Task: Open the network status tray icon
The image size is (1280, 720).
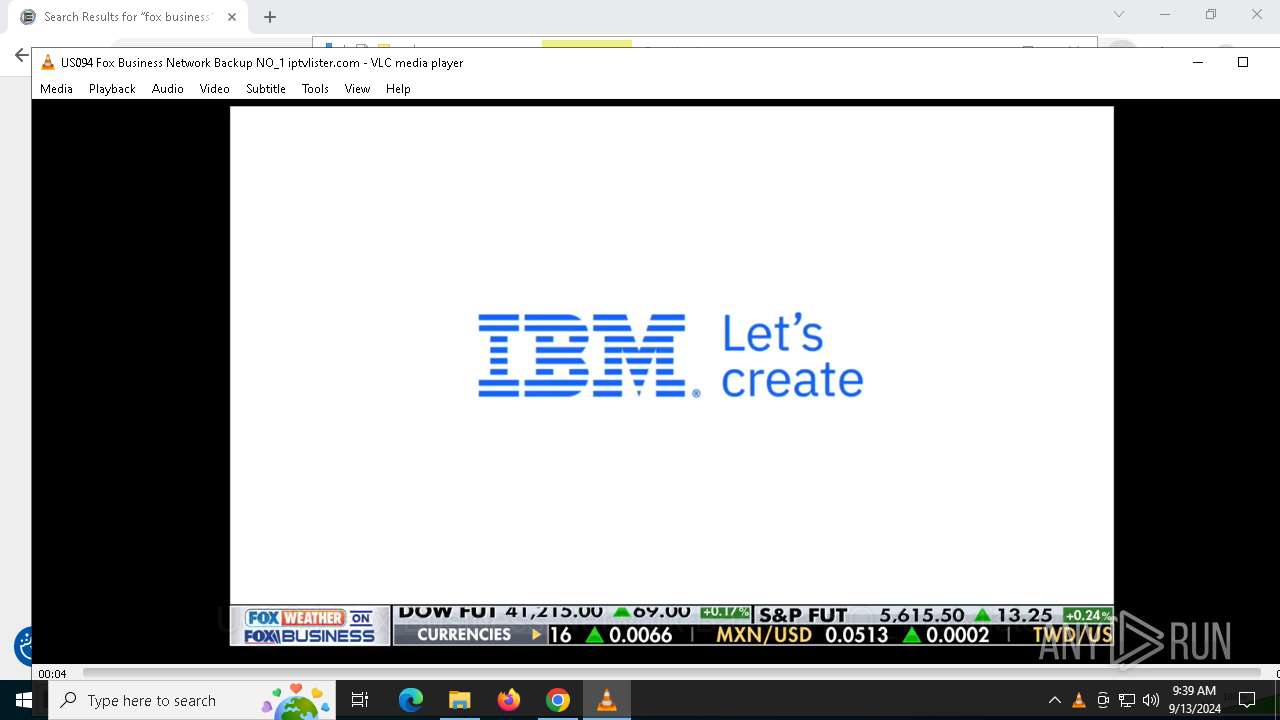Action: (1127, 700)
